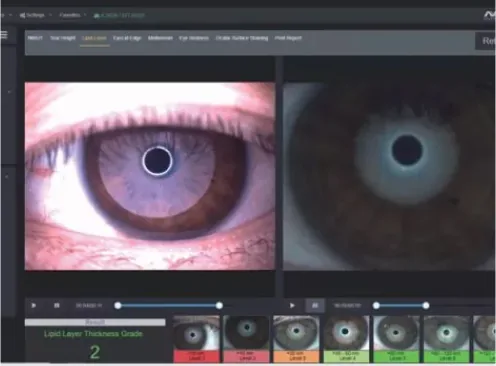496x366 pixels.
Task: Open the hamburger menu in left sidebar
Action: [x=4, y=35]
